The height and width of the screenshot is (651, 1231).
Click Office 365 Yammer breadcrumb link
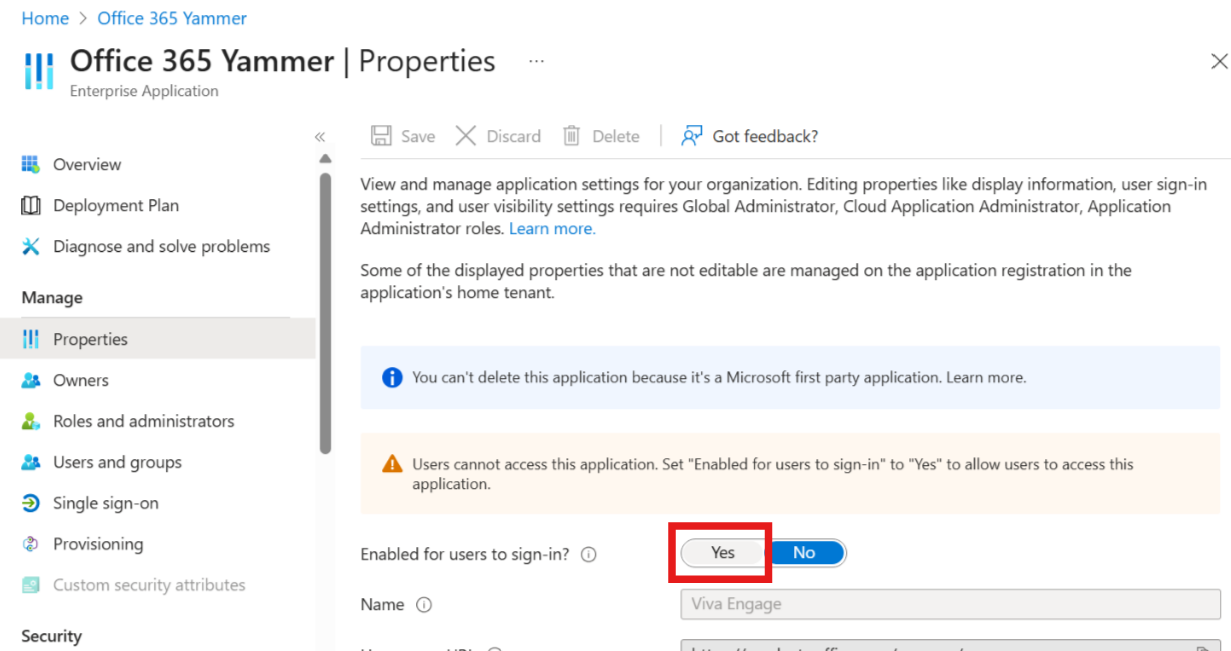[172, 18]
